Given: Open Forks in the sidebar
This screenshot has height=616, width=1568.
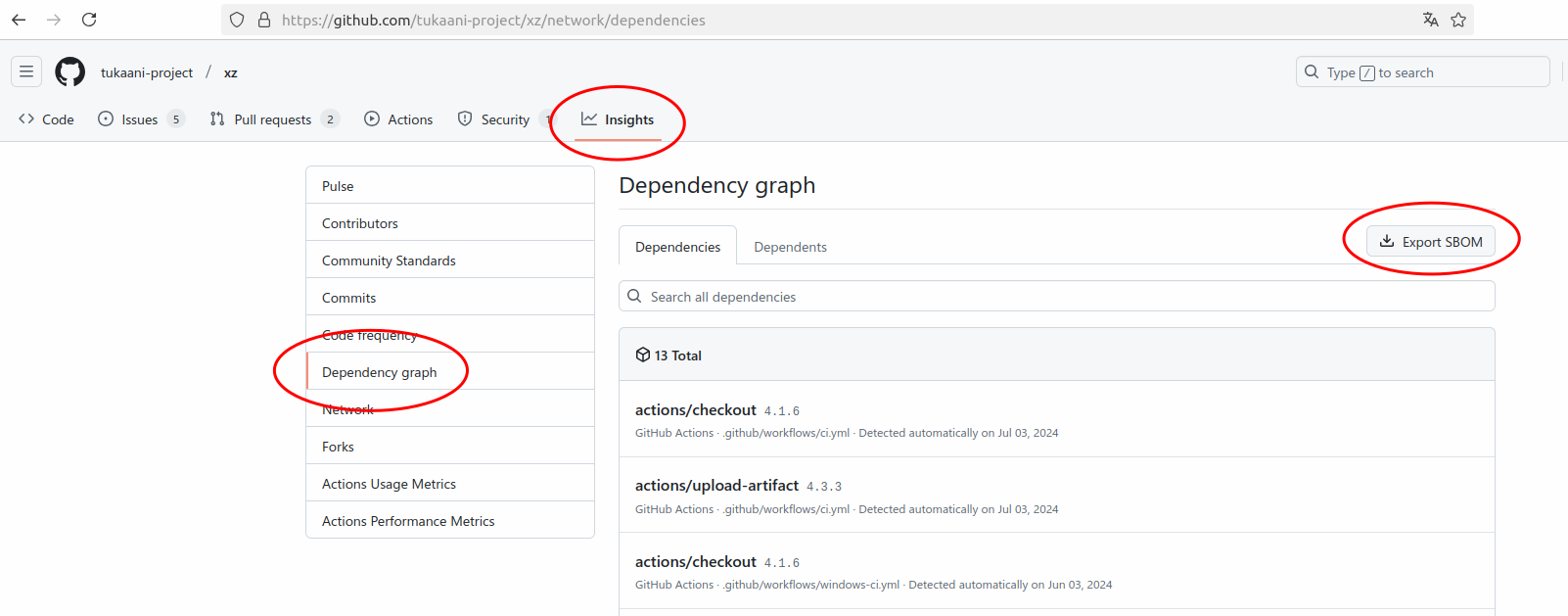Looking at the screenshot, I should pyautogui.click(x=450, y=446).
